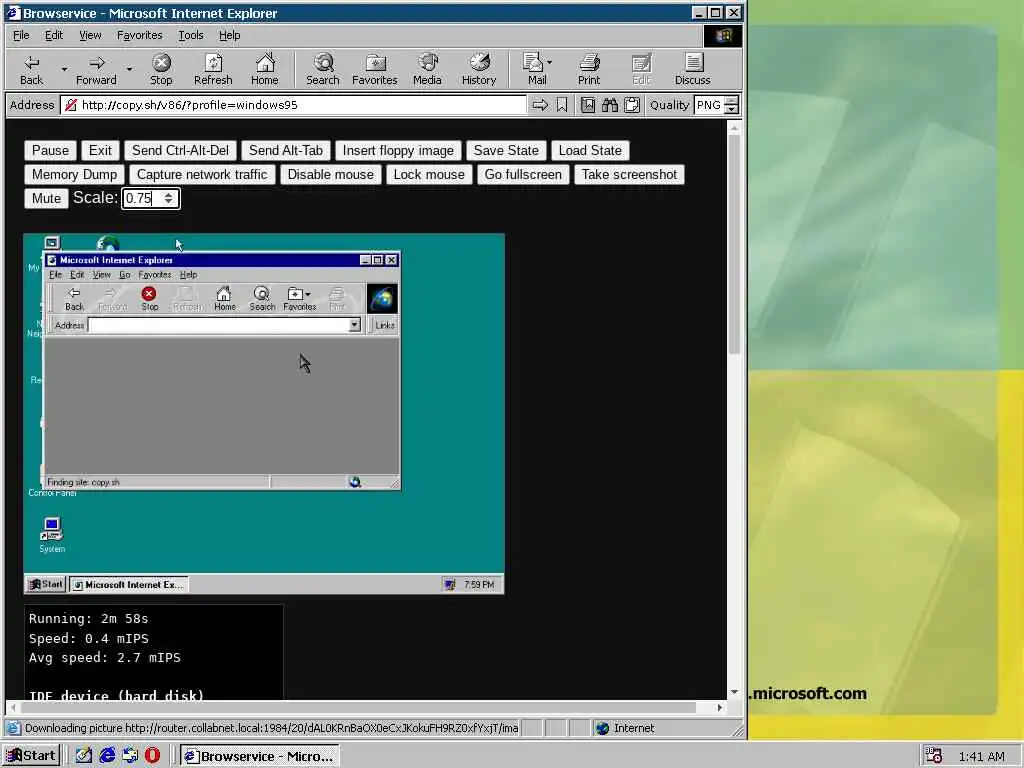This screenshot has height=768, width=1024.
Task: Go to the Home page icon
Action: pos(264,69)
